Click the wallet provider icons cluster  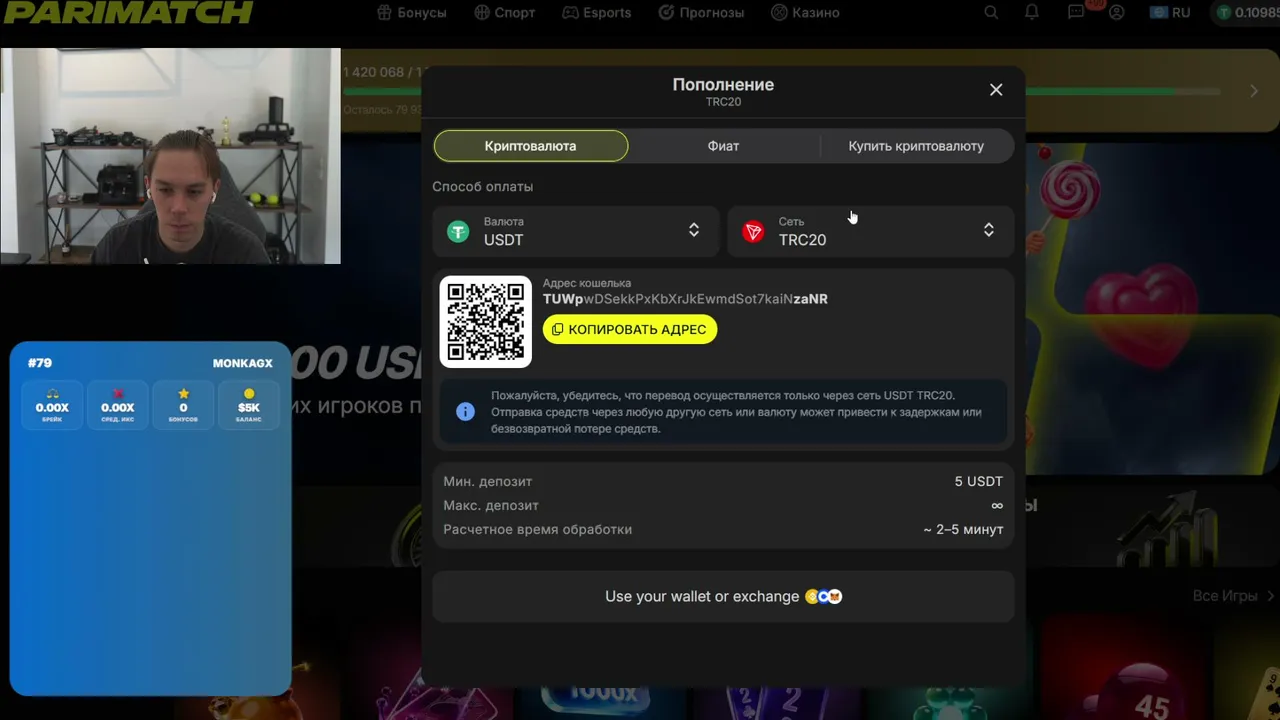pyautogui.click(x=824, y=597)
